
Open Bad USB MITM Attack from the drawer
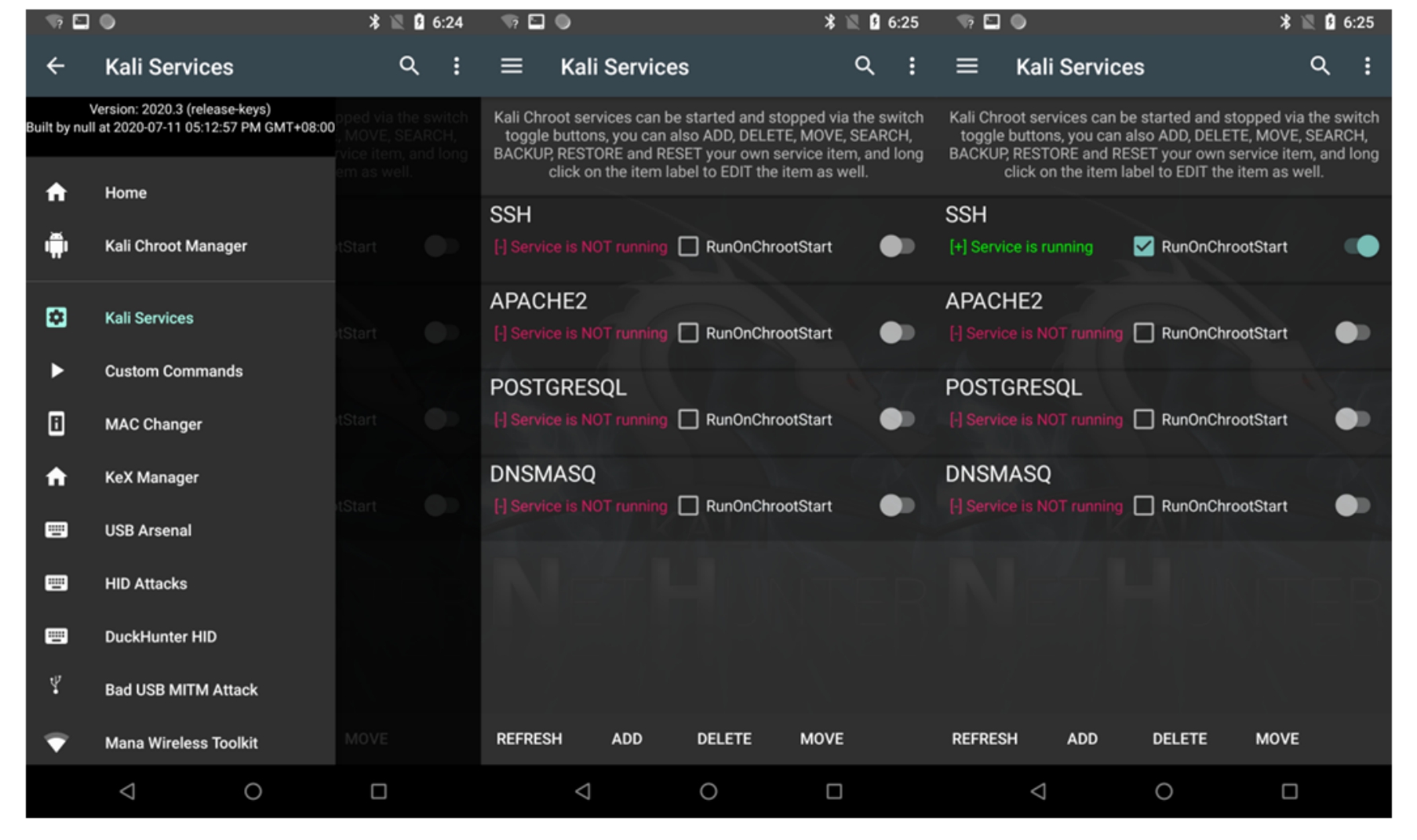pos(180,689)
